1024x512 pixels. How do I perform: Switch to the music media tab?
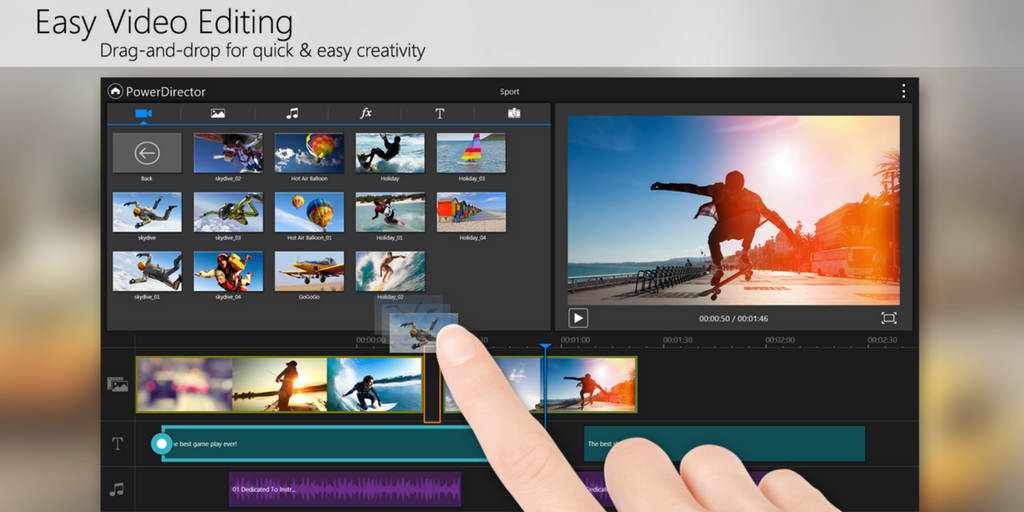292,114
